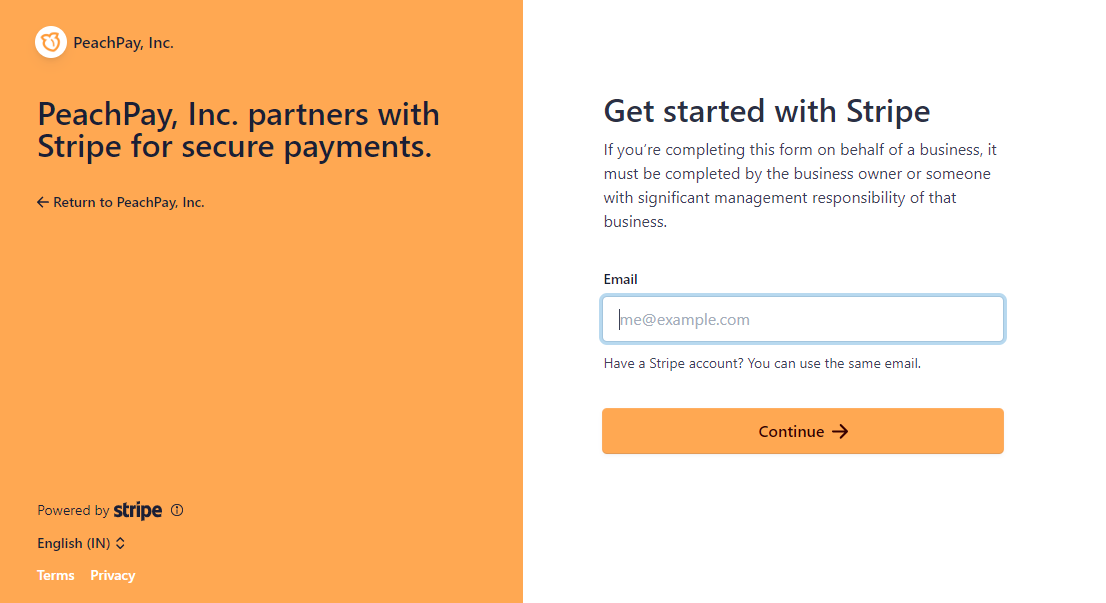The image size is (1106, 603).
Task: Click the PeachPay peach logo icon
Action: (x=51, y=42)
